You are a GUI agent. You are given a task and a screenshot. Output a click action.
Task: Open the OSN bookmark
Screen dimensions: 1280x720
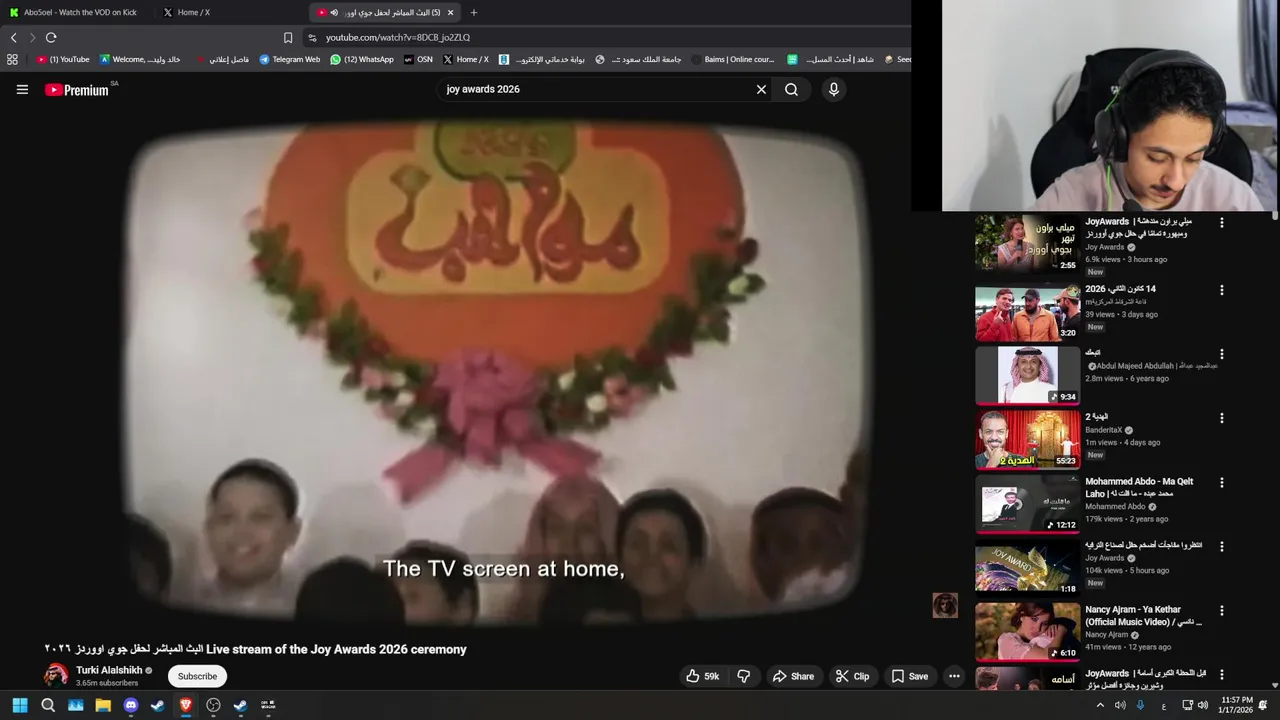(x=418, y=59)
